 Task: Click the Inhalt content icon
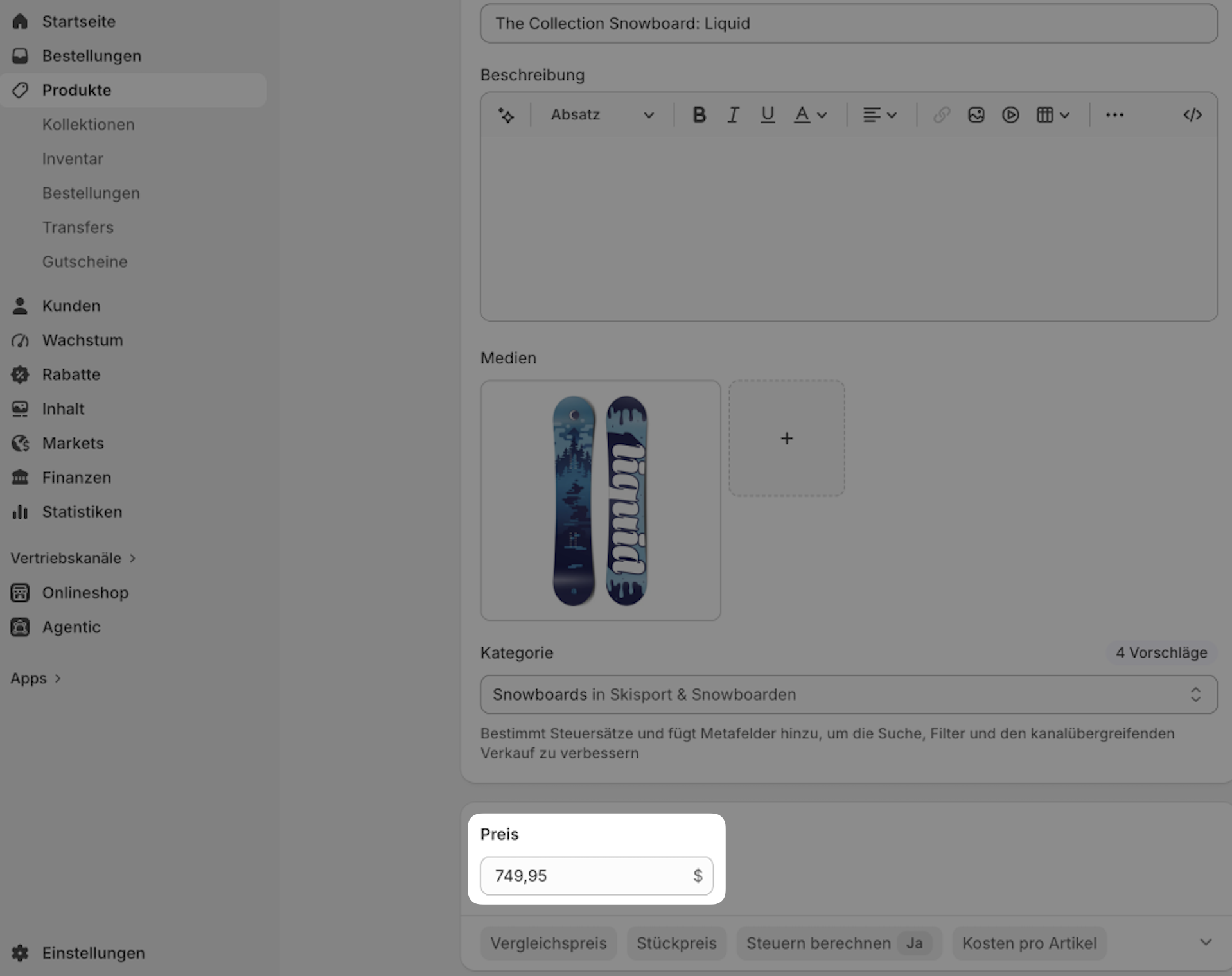coord(20,409)
